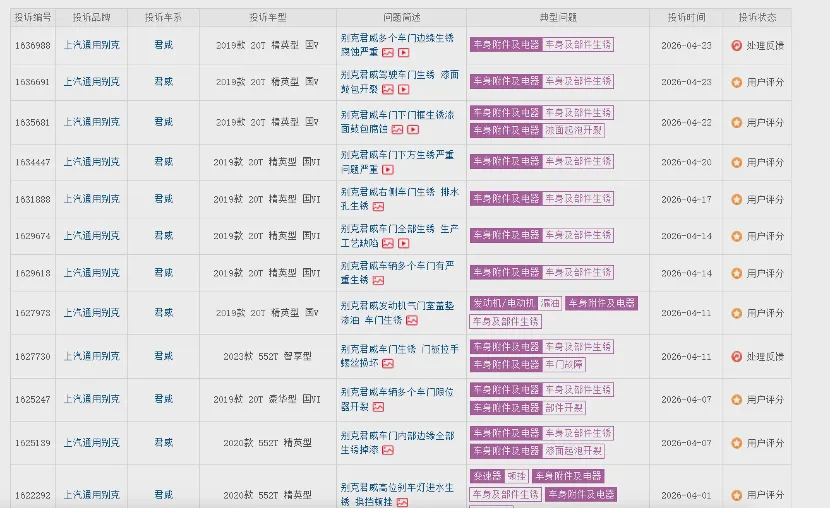Click the 投诉时间 column header
Image resolution: width=830 pixels, height=508 pixels.
(x=687, y=17)
